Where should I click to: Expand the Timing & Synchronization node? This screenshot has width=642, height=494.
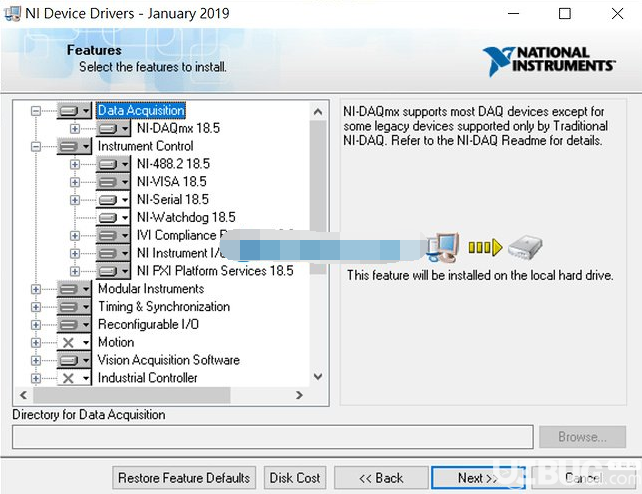point(36,307)
